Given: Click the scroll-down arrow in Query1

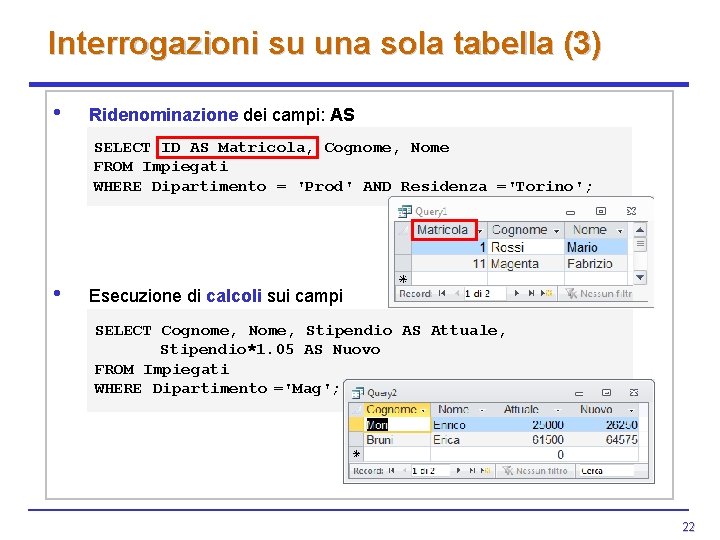Looking at the screenshot, I should 640,277.
